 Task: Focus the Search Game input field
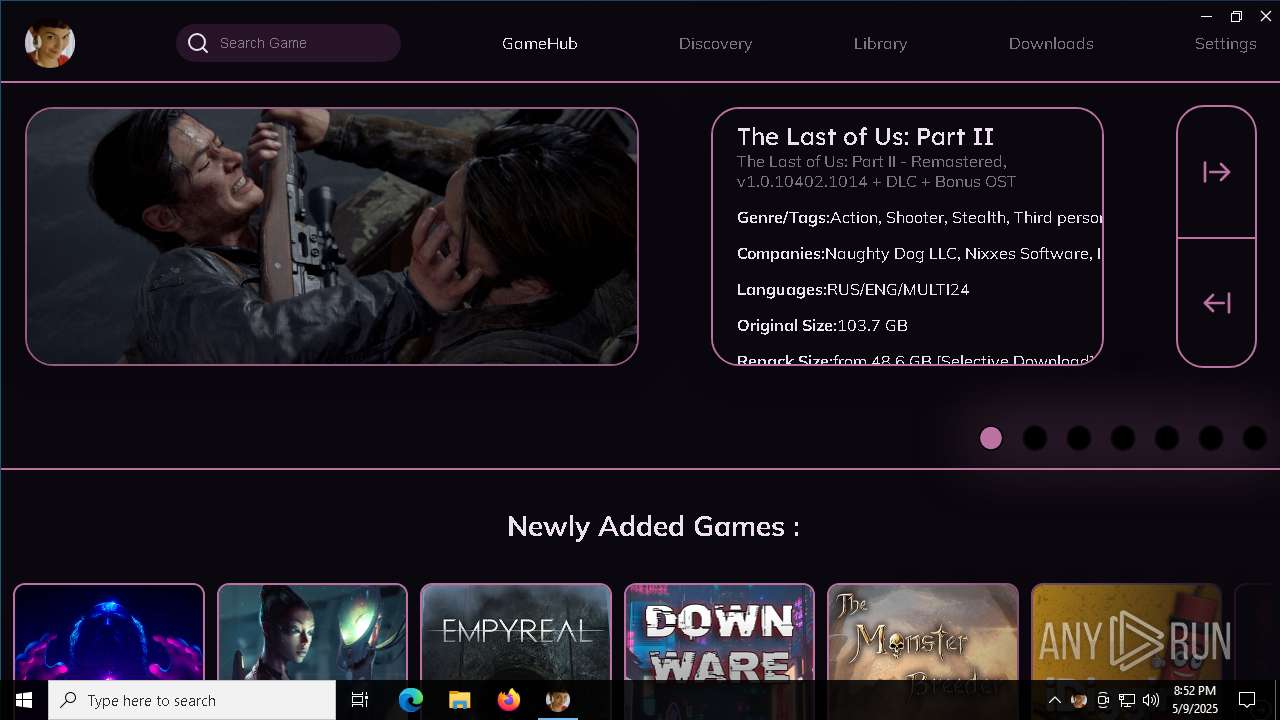point(288,43)
